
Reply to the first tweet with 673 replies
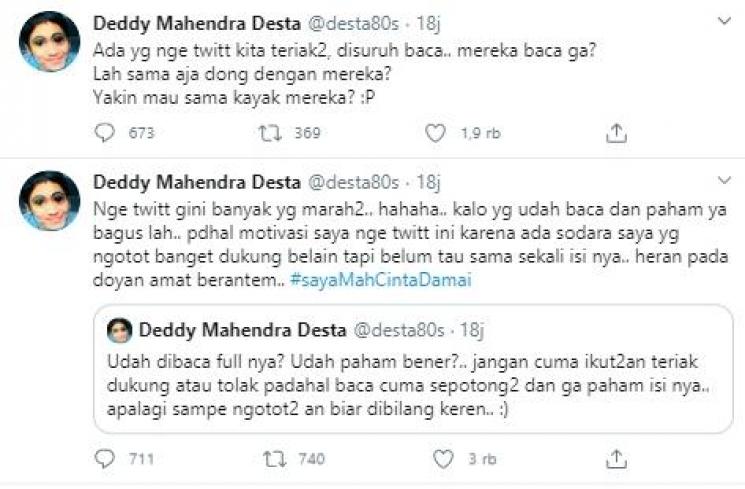[x=105, y=133]
